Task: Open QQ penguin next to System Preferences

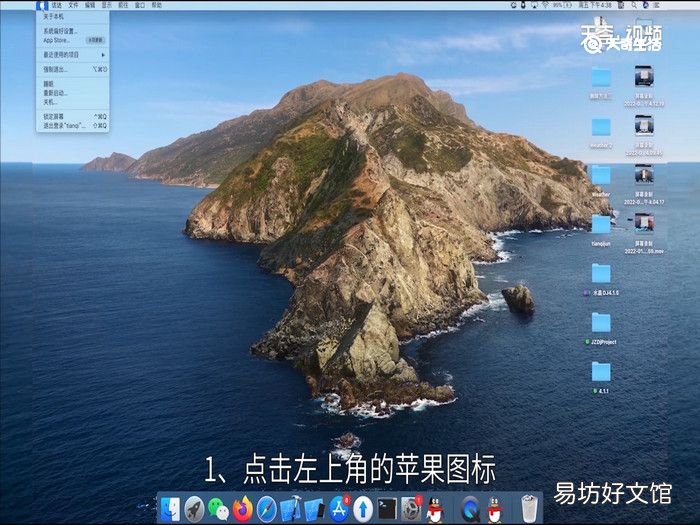Action: [x=434, y=509]
